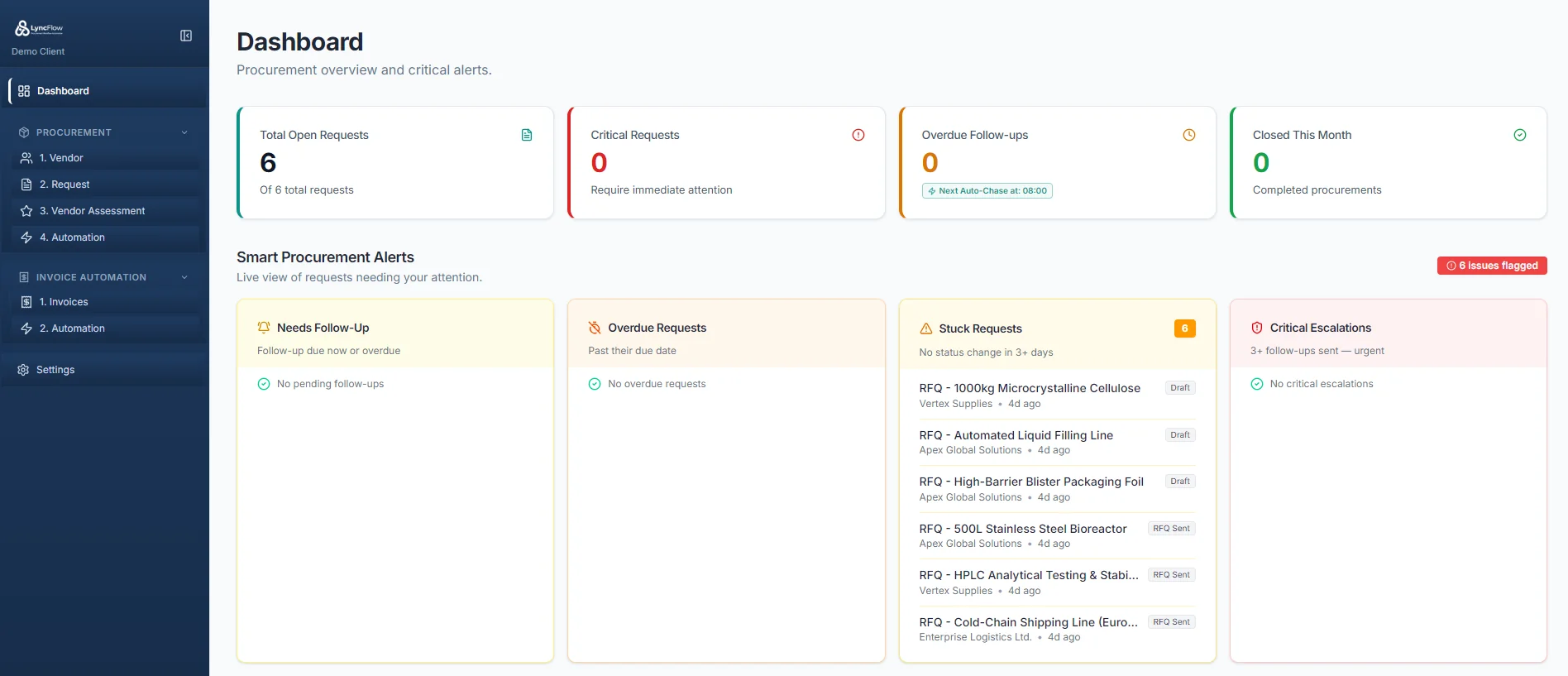The width and height of the screenshot is (1568, 676).
Task: Open RFQ - Automated Liquid Filling Line
Action: 1016,435
